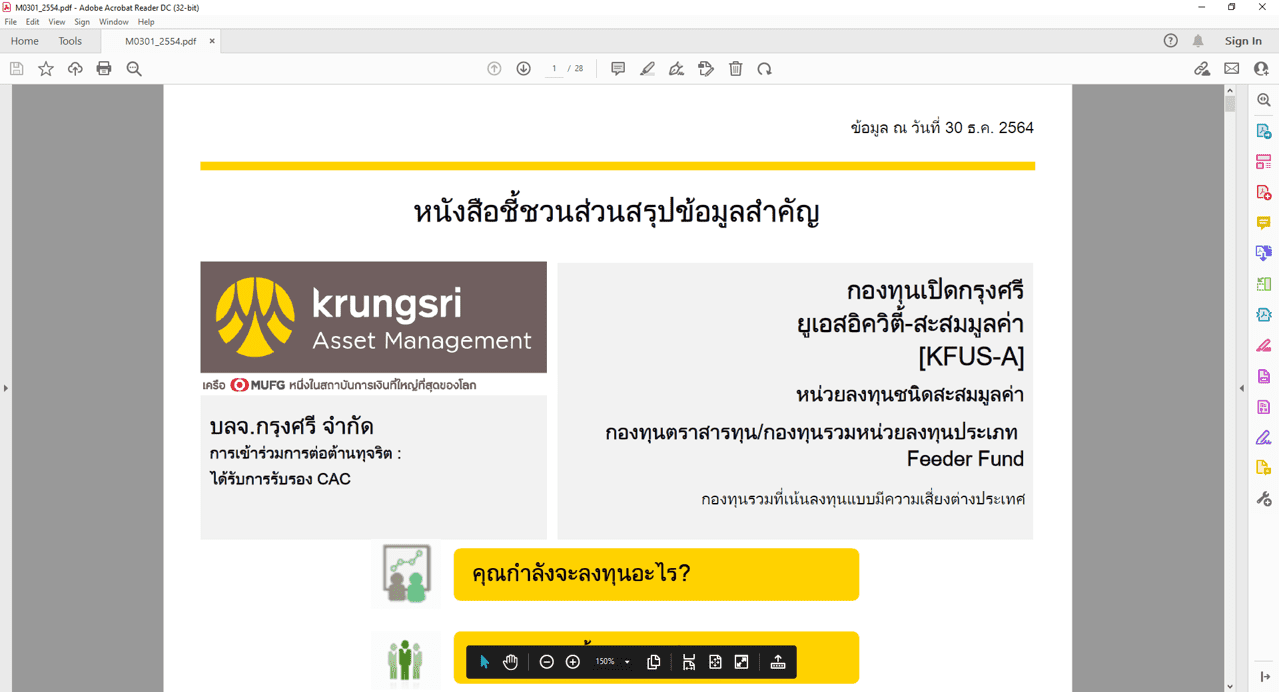
Task: Zoom in with the plus icon
Action: [572, 661]
